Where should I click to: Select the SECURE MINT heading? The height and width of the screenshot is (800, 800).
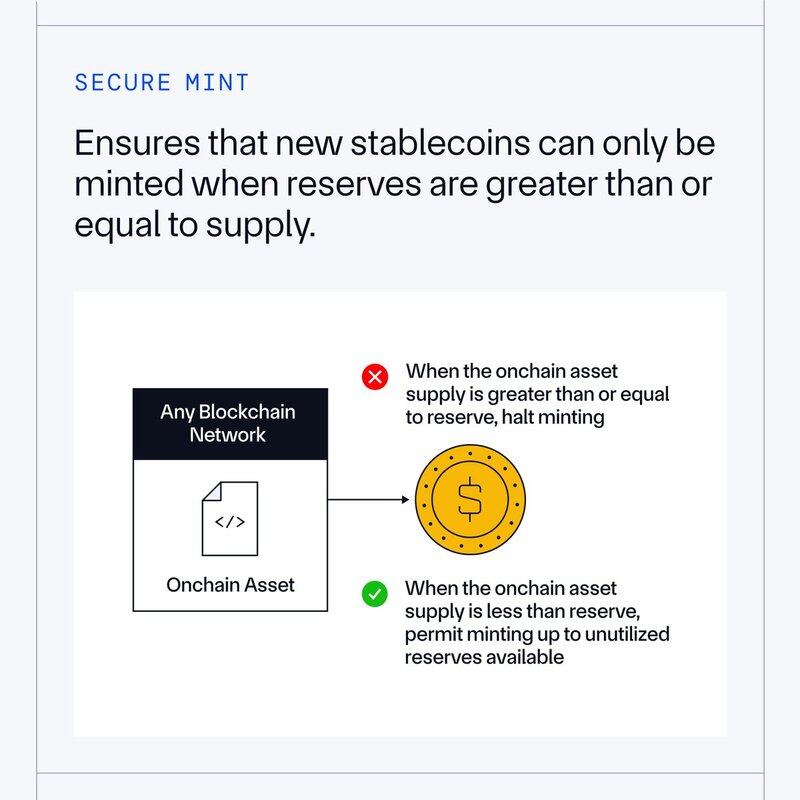click(x=162, y=82)
